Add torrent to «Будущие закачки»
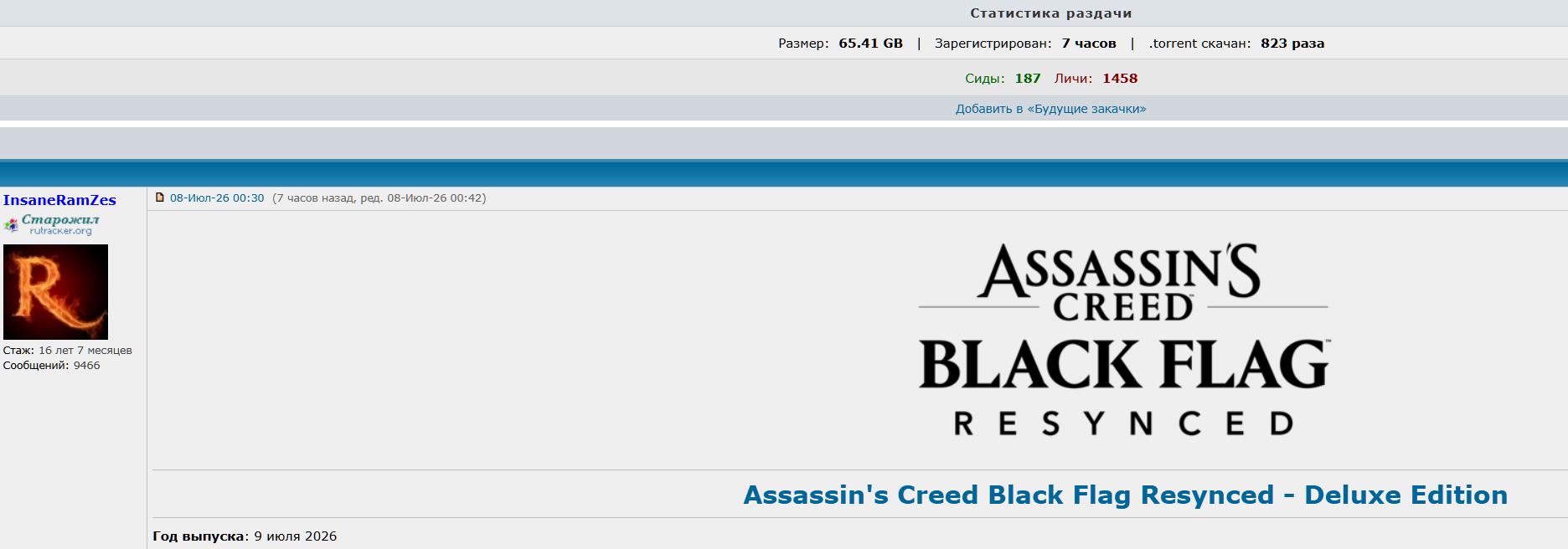The image size is (1568, 549). 1050,109
